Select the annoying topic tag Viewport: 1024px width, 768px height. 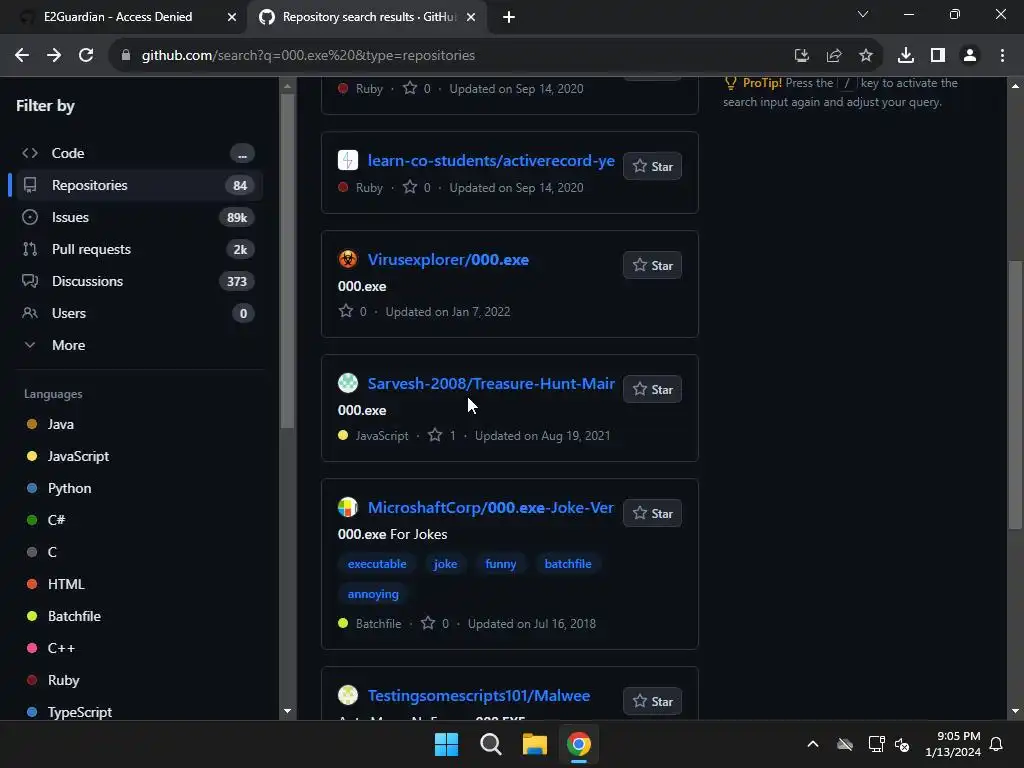[x=373, y=594]
